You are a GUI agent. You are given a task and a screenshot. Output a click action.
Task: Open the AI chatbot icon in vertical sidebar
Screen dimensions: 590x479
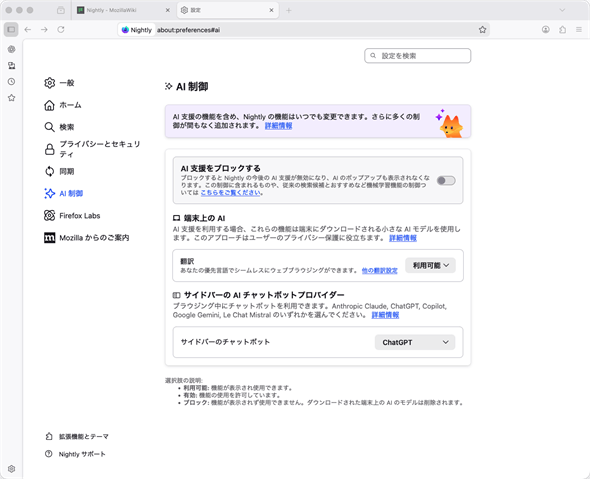coord(12,49)
